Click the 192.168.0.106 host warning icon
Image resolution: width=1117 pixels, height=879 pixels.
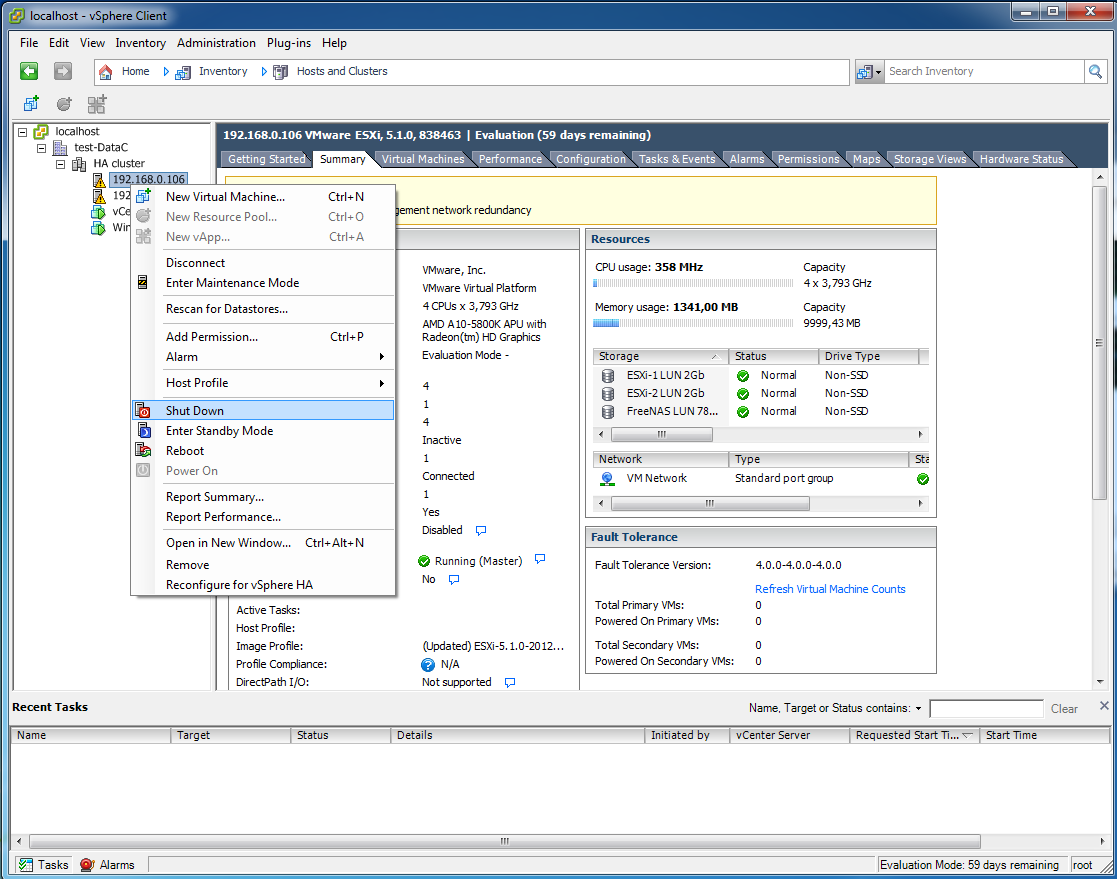(99, 180)
